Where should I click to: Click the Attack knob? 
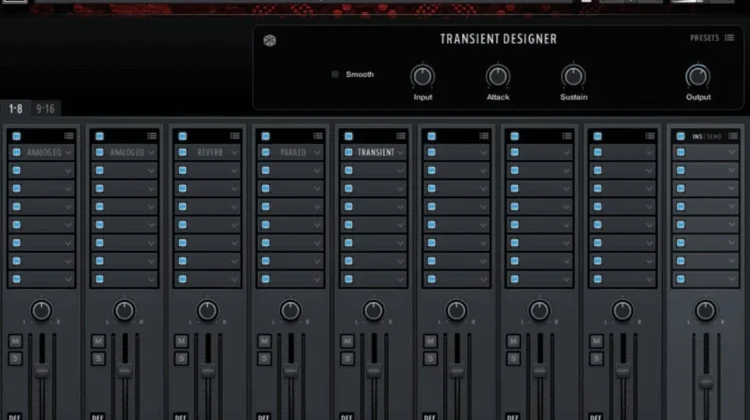click(x=497, y=77)
